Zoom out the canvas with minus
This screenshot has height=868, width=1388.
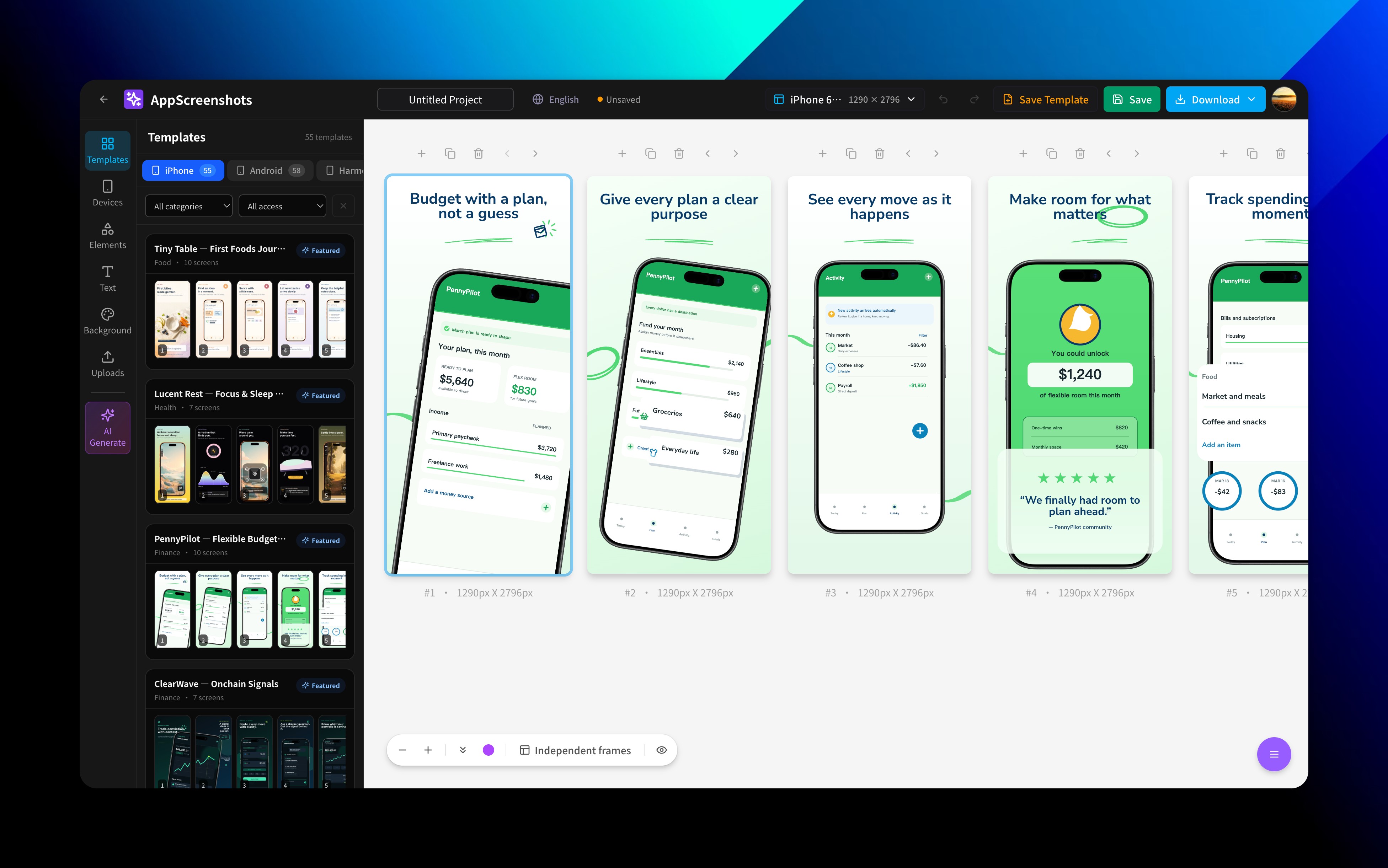click(402, 750)
